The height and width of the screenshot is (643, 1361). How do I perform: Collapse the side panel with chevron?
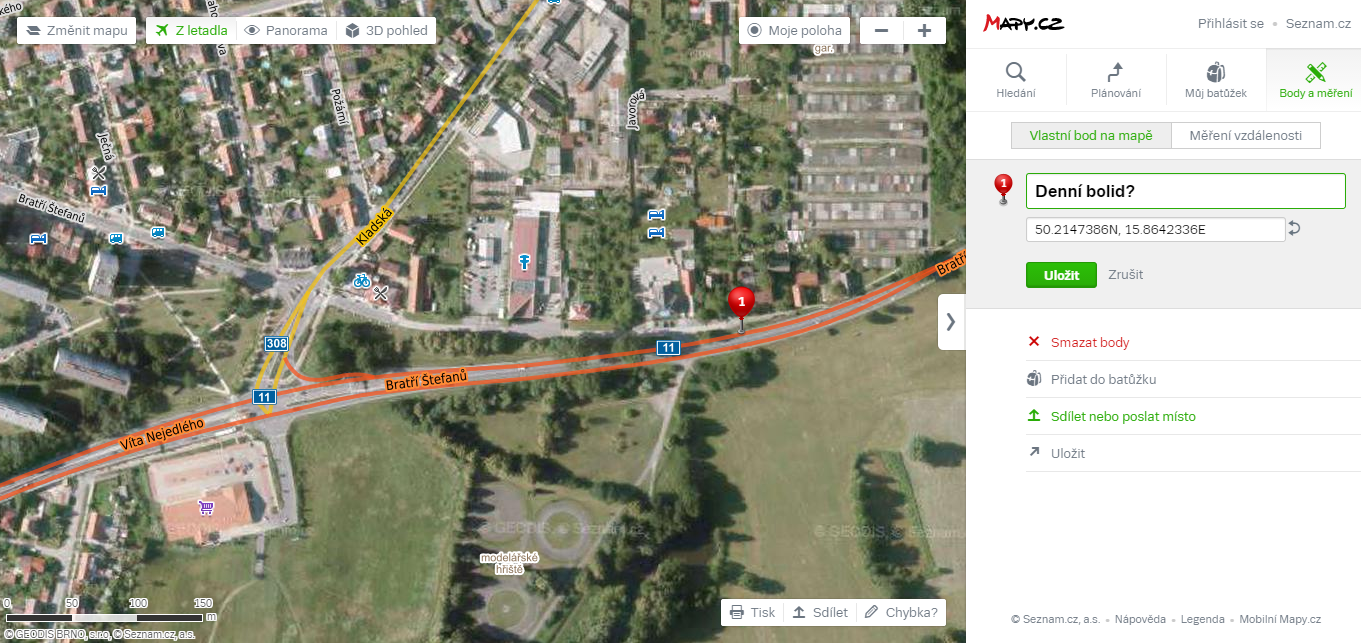pos(951,322)
